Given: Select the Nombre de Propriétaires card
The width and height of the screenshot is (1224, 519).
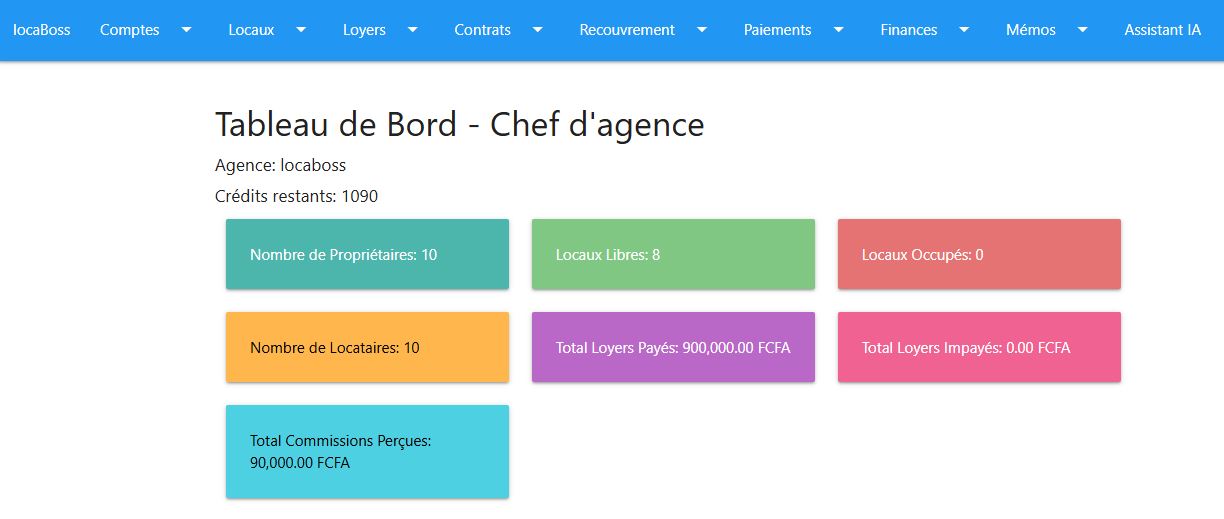Looking at the screenshot, I should (x=367, y=255).
